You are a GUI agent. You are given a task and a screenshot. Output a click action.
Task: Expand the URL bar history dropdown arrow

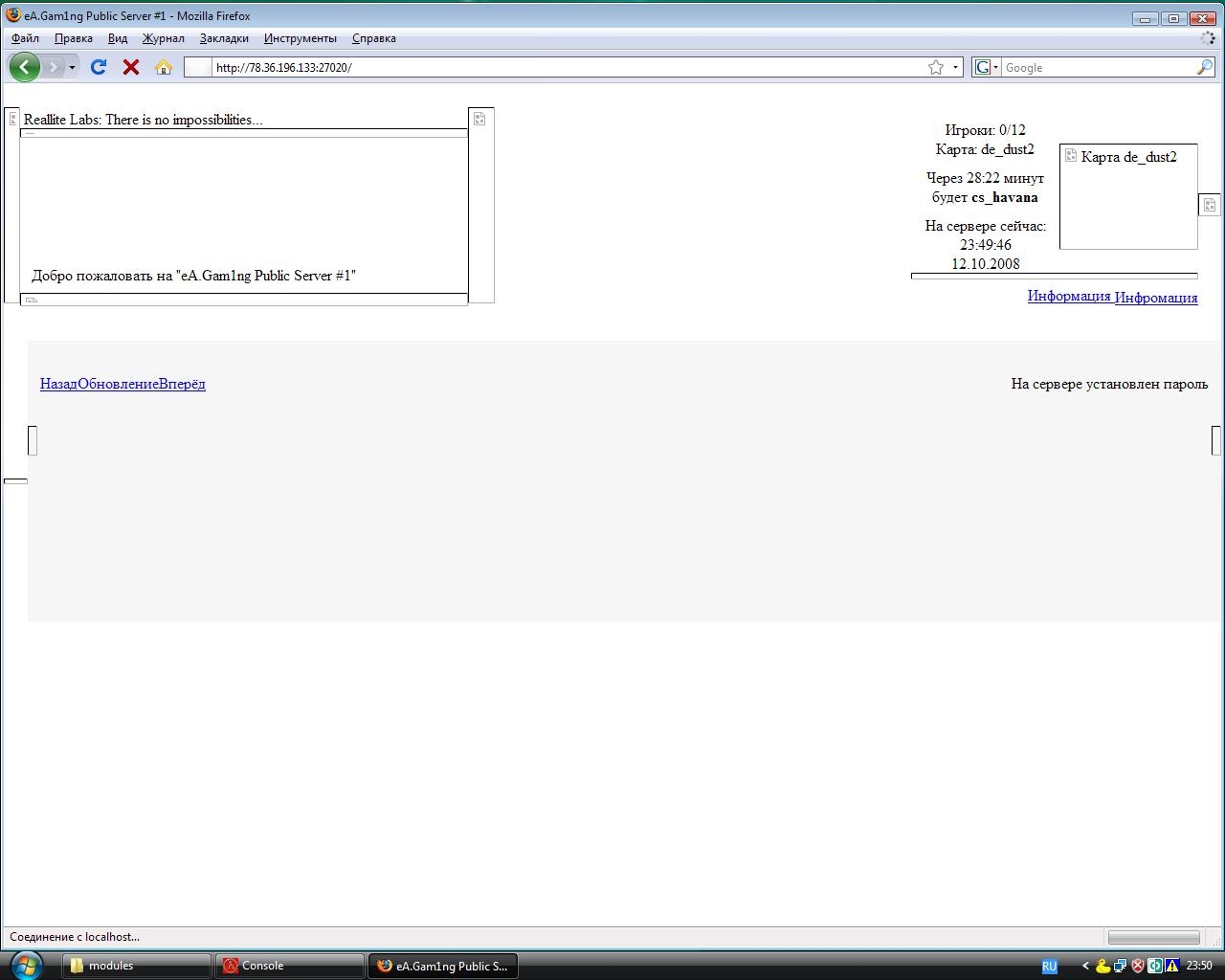click(955, 67)
